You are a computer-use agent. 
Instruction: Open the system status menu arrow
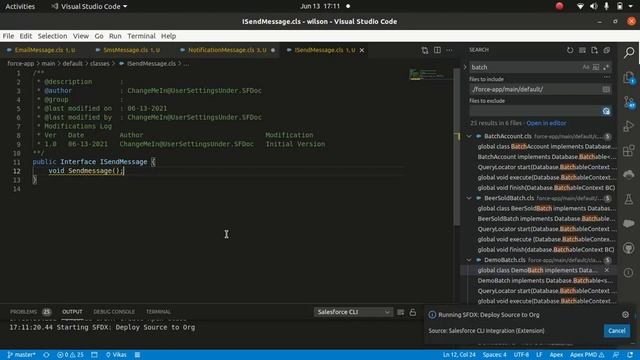pos(631,6)
